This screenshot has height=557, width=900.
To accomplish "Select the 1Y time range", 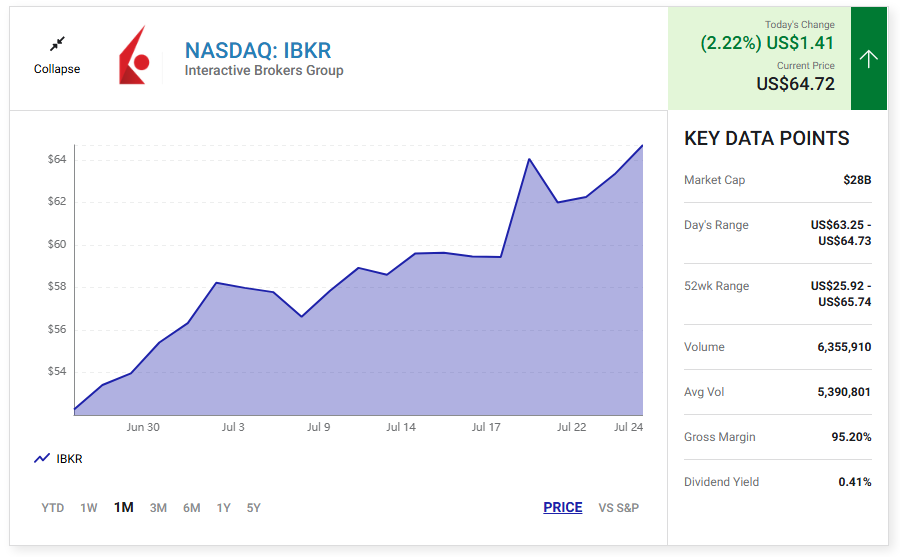I will pos(223,508).
